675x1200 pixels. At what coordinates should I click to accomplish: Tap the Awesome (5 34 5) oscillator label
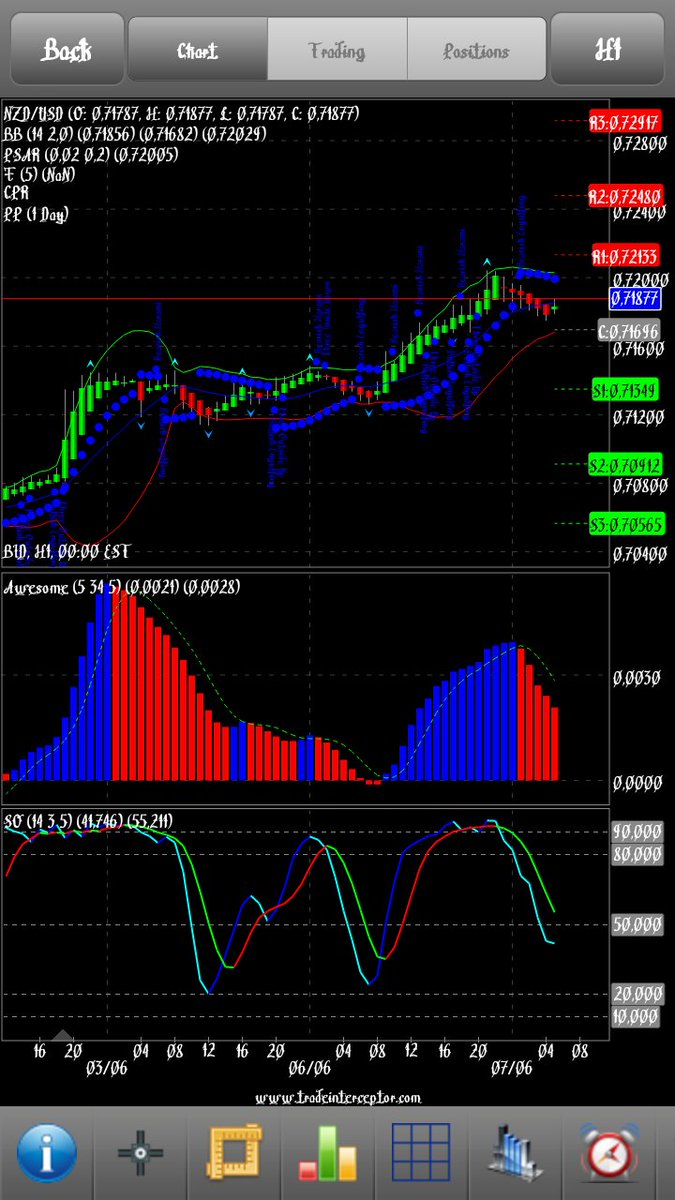point(122,587)
